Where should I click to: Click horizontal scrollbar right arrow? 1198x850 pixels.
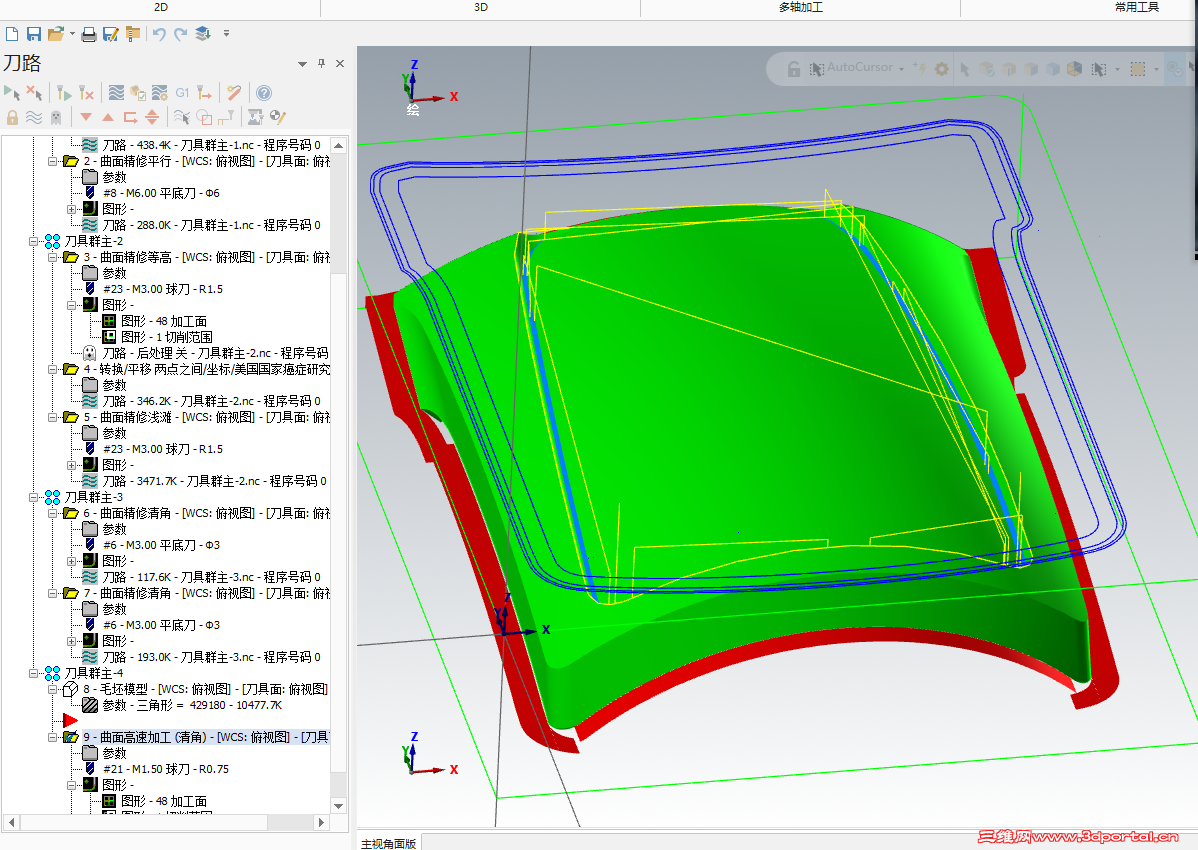(322, 823)
